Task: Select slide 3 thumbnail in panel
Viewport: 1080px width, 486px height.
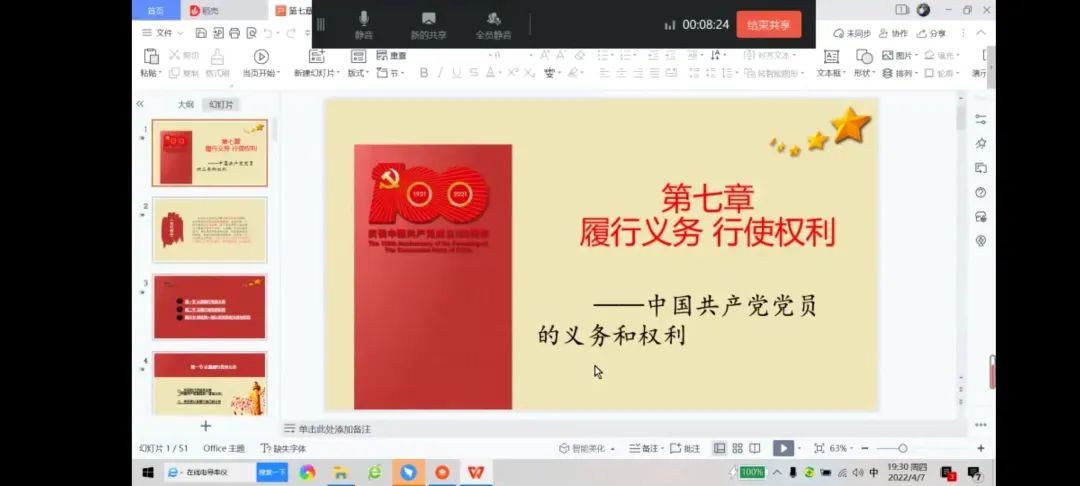Action: [209, 307]
